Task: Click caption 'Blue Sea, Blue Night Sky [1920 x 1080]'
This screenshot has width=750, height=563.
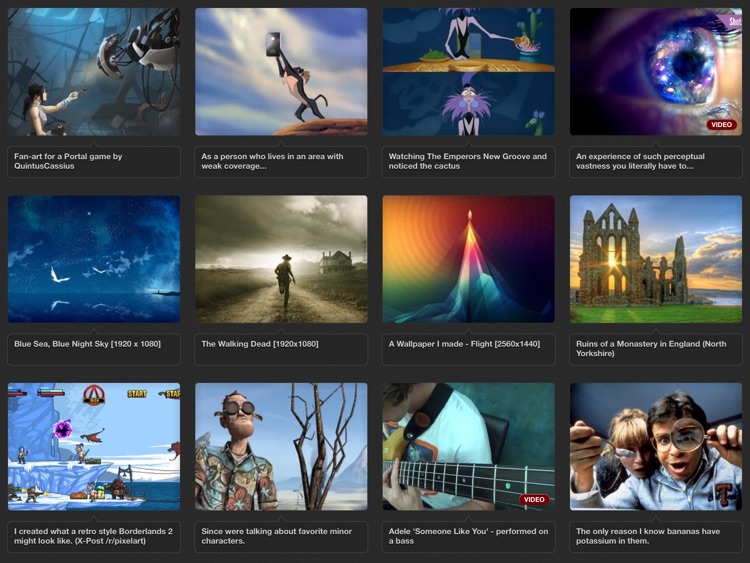Action: pos(88,344)
